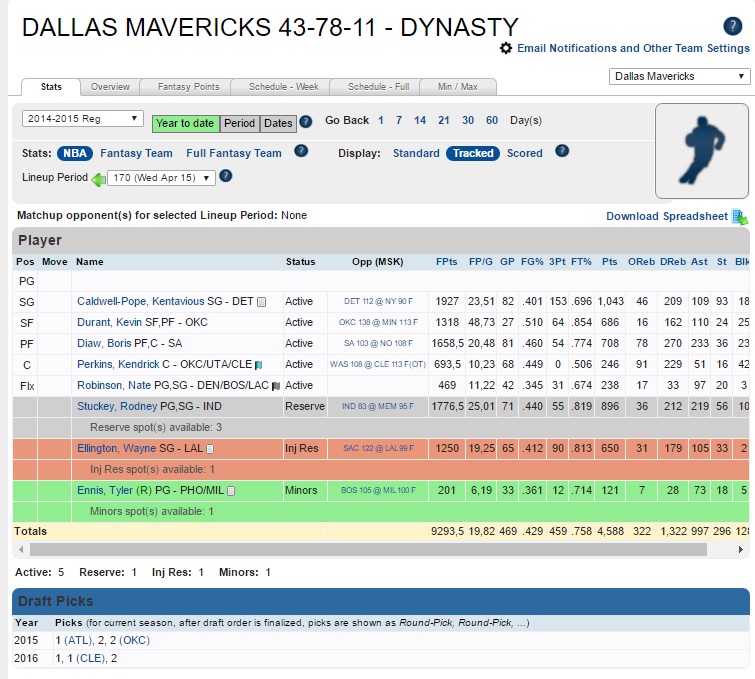Viewport: 755px width, 679px height.
Task: Open Caldwell-Pope player note icon
Action: pos(261,302)
